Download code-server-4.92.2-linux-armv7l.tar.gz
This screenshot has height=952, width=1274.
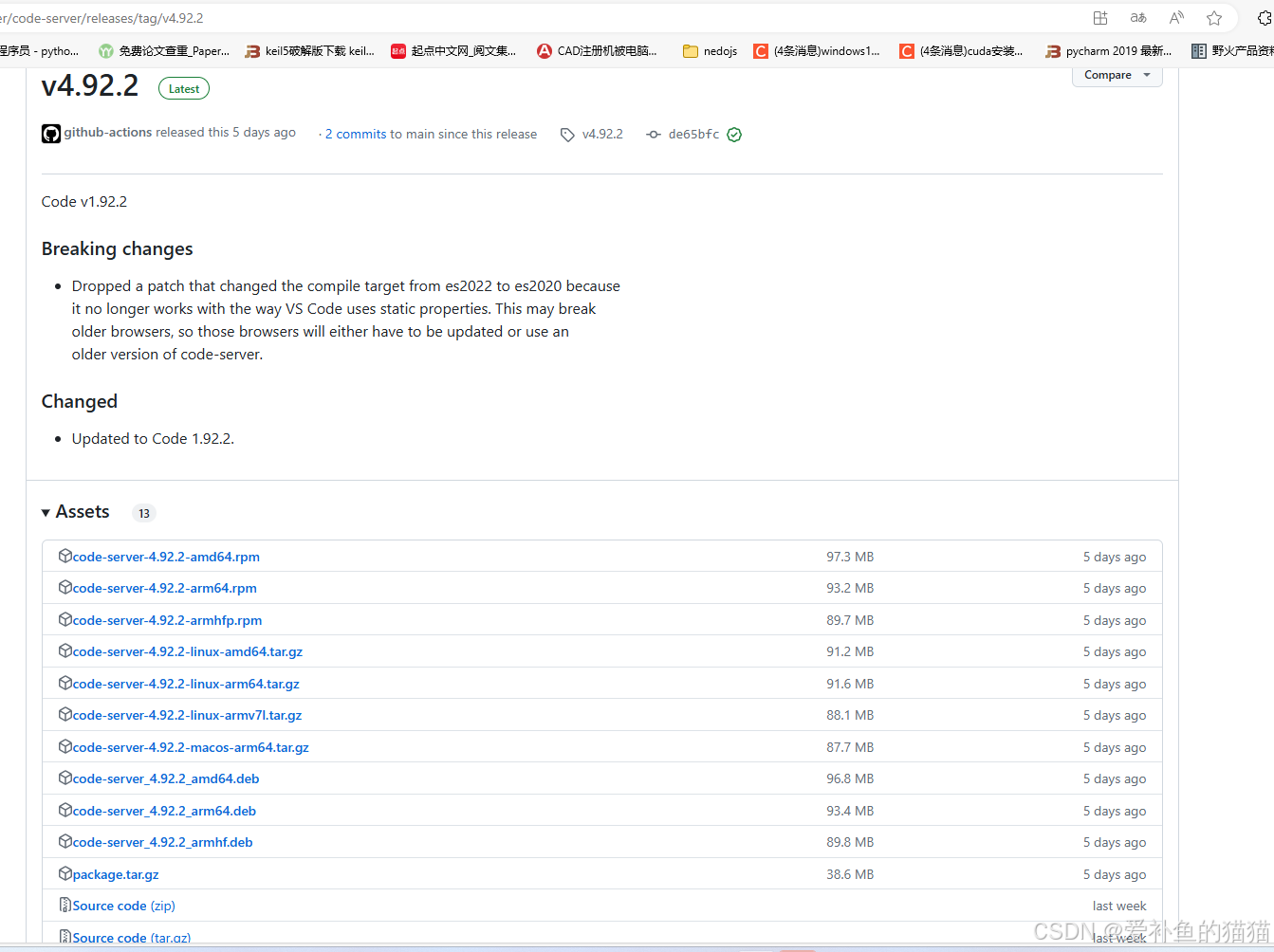[x=187, y=715]
